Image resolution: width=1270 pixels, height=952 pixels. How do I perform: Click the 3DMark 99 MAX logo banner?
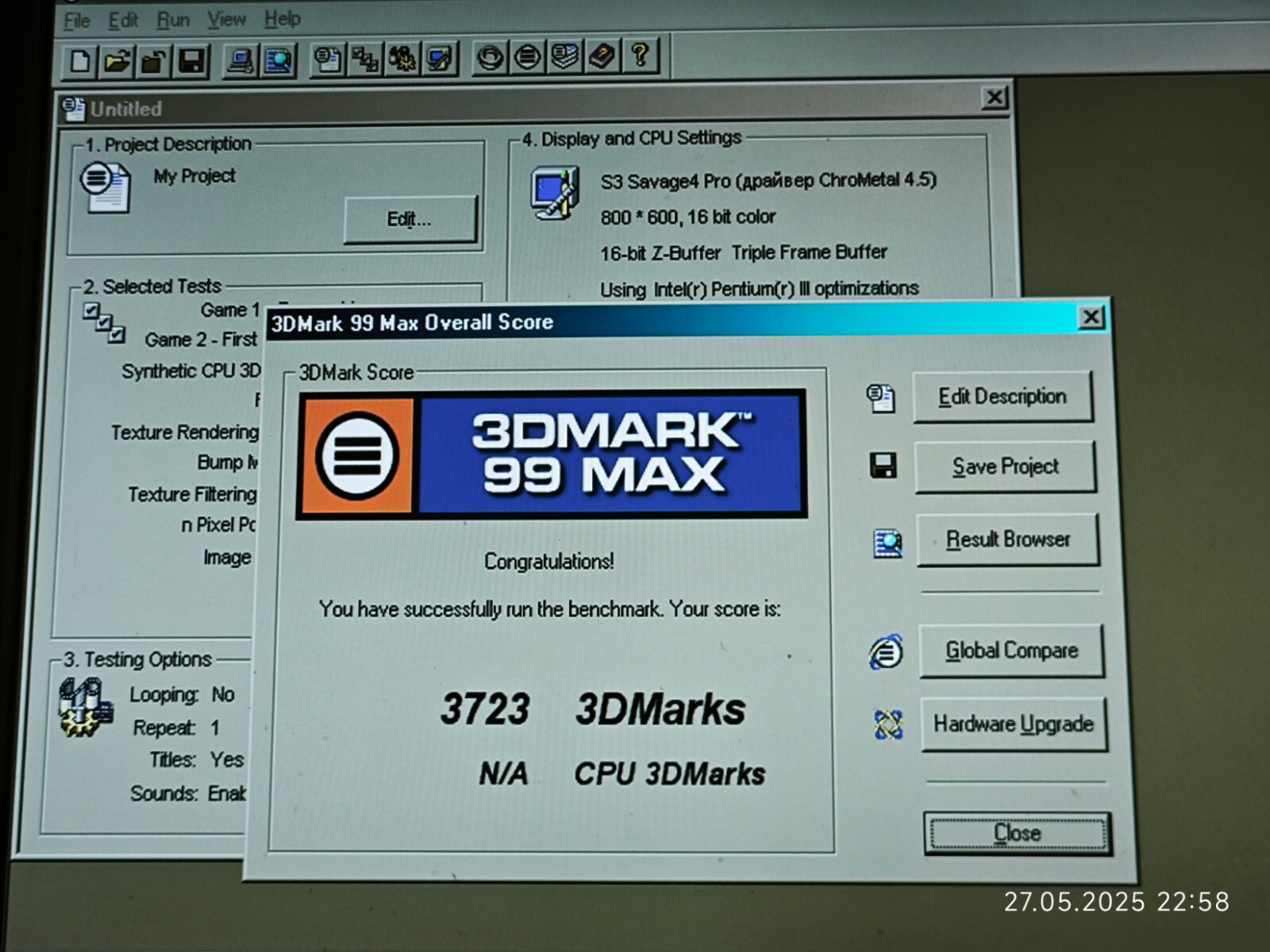[x=552, y=455]
